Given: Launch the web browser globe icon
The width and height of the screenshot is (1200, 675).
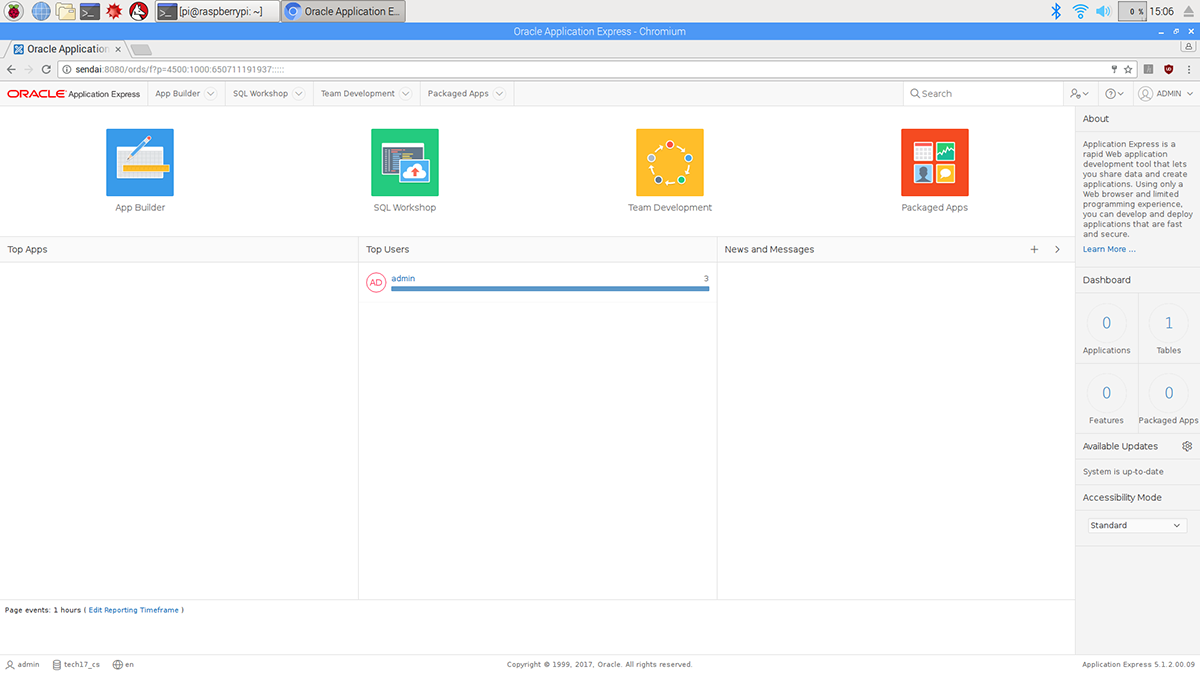Looking at the screenshot, I should 41,11.
